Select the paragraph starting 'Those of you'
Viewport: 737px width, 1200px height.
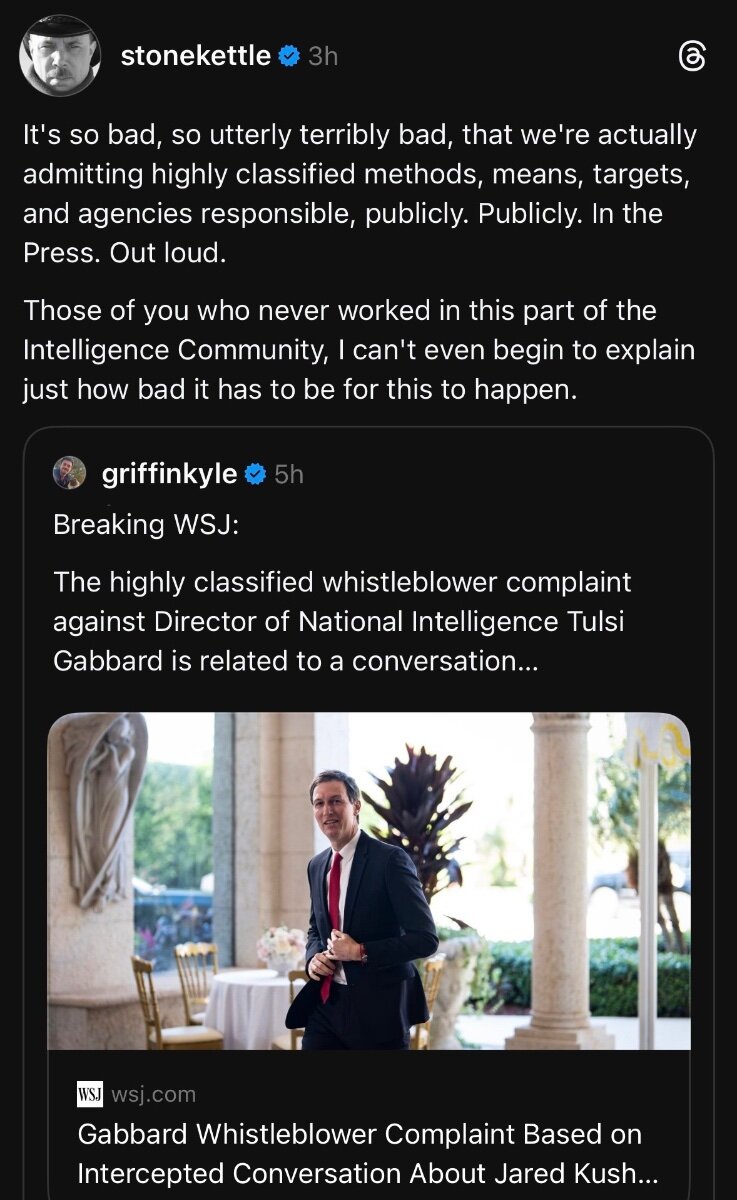(358, 350)
